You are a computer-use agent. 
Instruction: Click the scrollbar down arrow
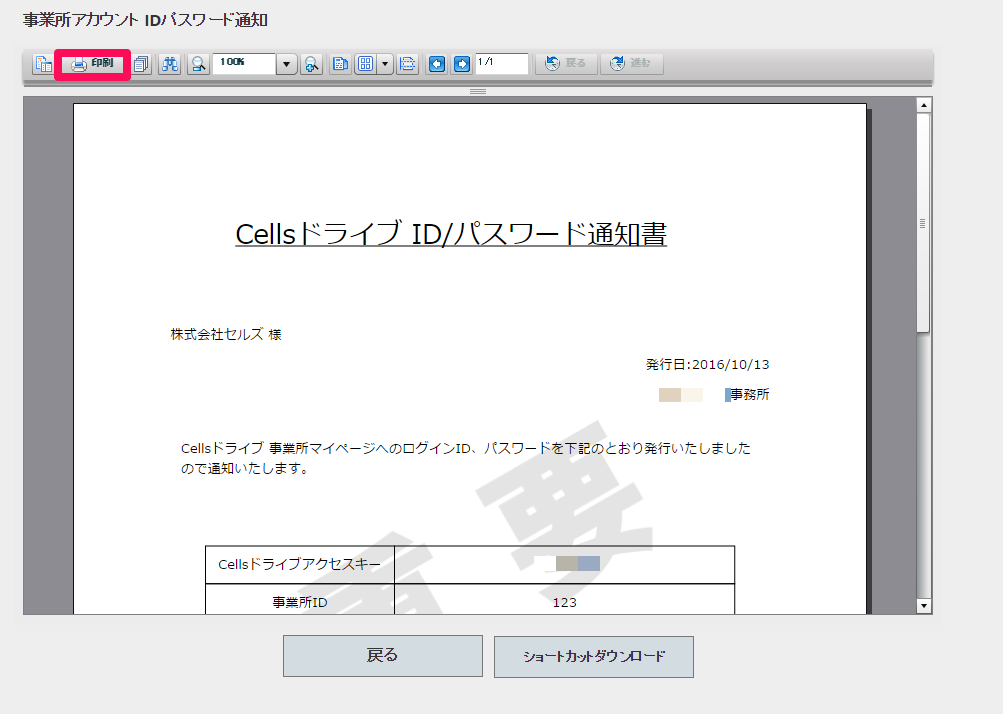pos(923,605)
